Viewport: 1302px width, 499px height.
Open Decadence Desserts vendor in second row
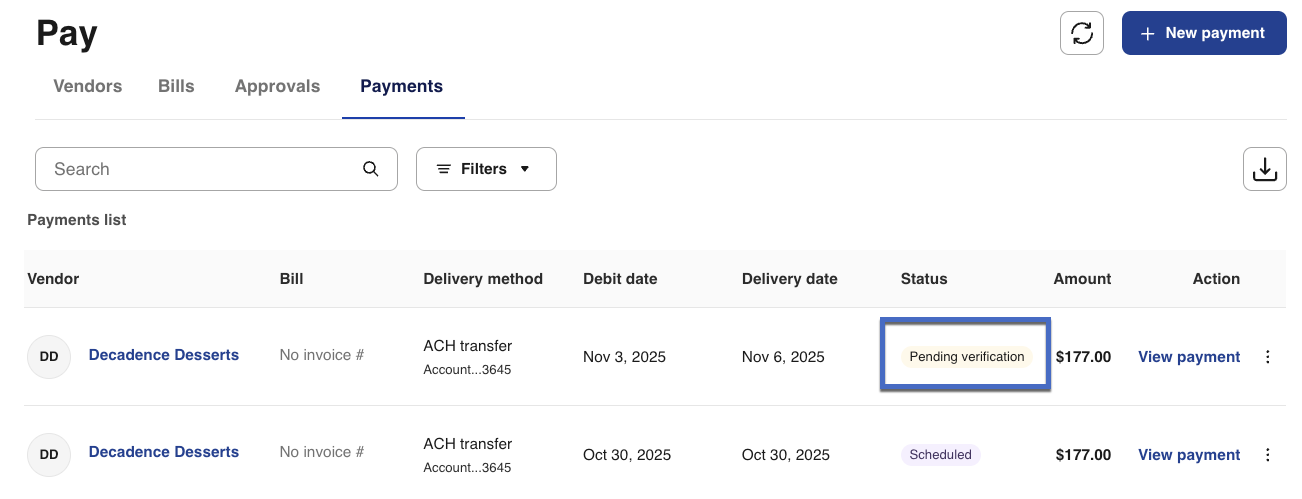[164, 452]
